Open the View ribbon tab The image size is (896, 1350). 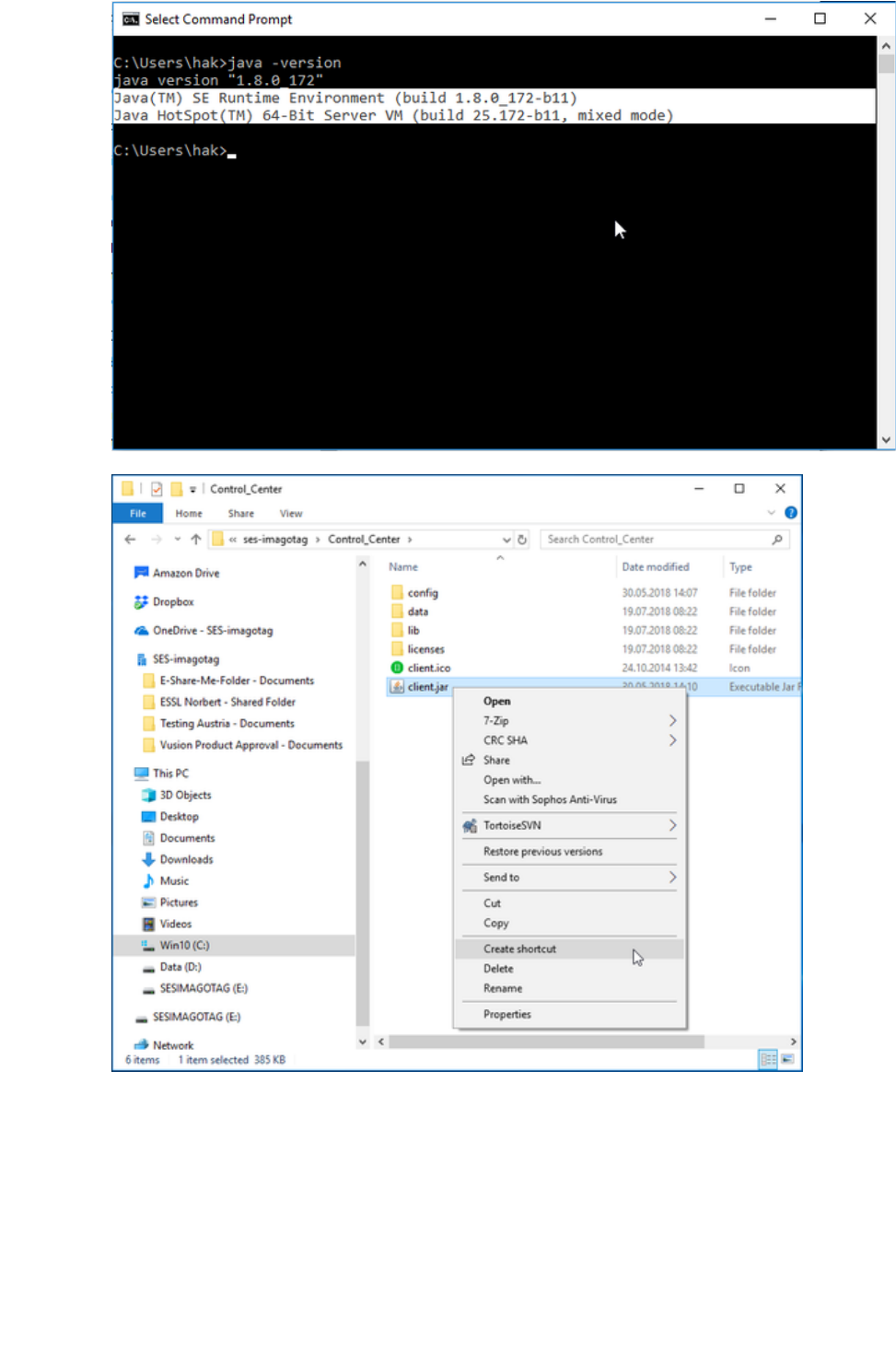[291, 513]
